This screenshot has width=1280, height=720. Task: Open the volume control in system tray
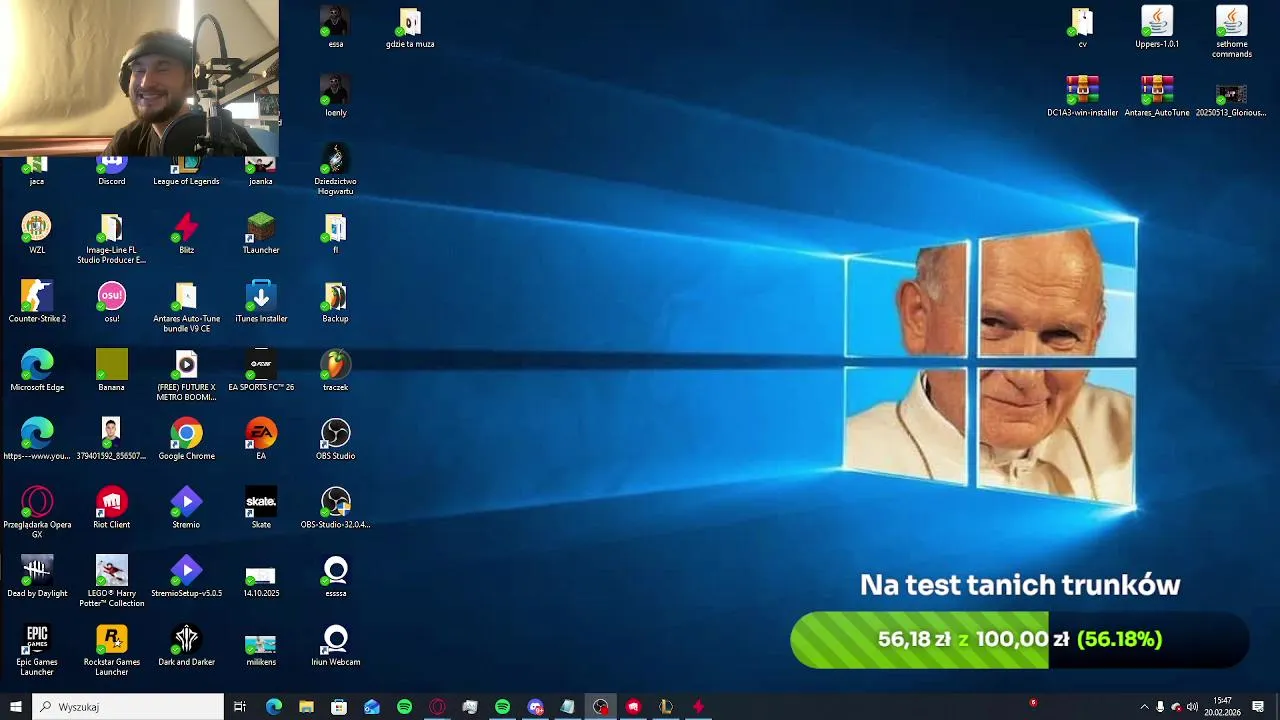coord(1192,707)
